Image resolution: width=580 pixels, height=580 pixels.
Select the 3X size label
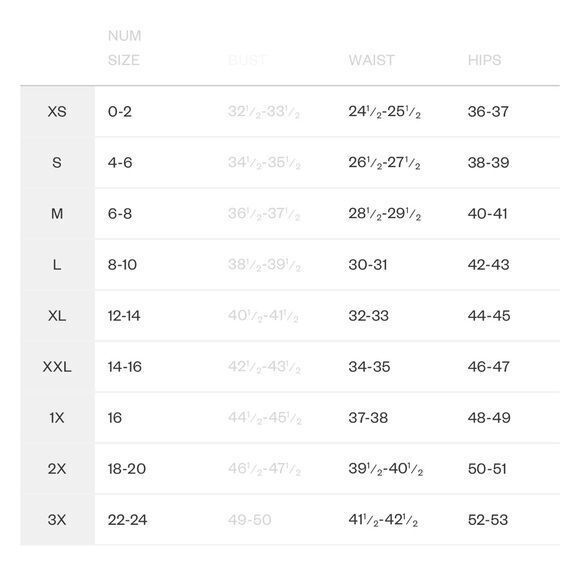57,520
